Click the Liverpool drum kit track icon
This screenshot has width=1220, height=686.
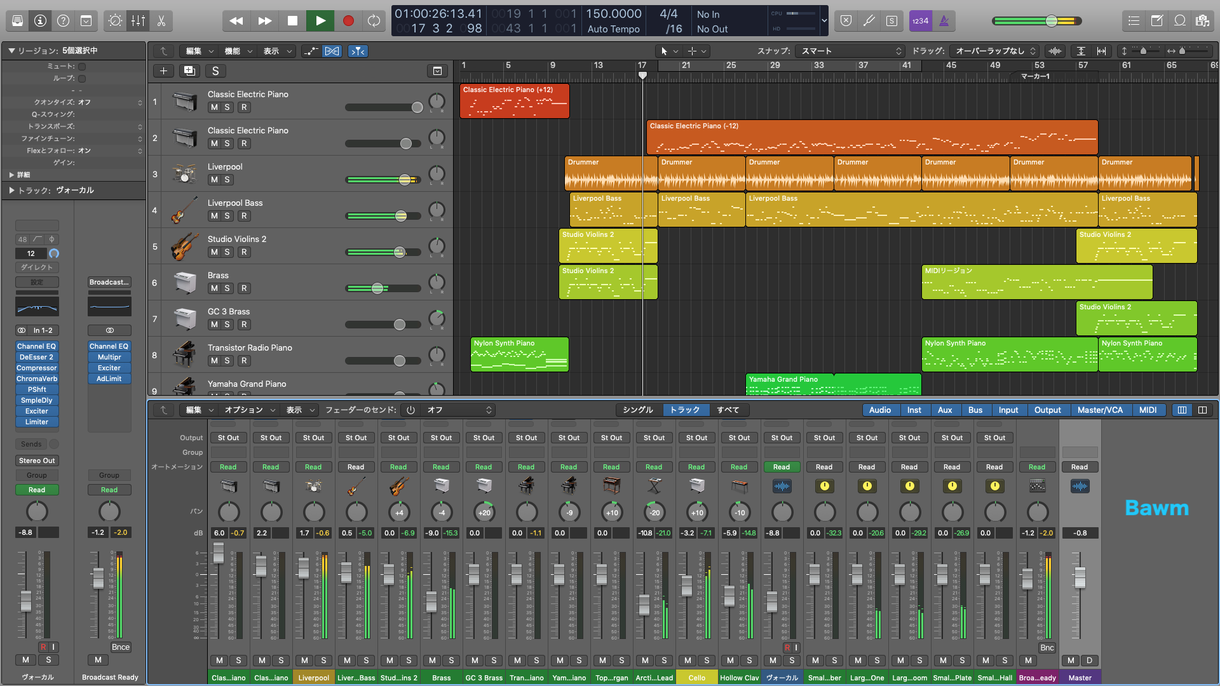184,174
